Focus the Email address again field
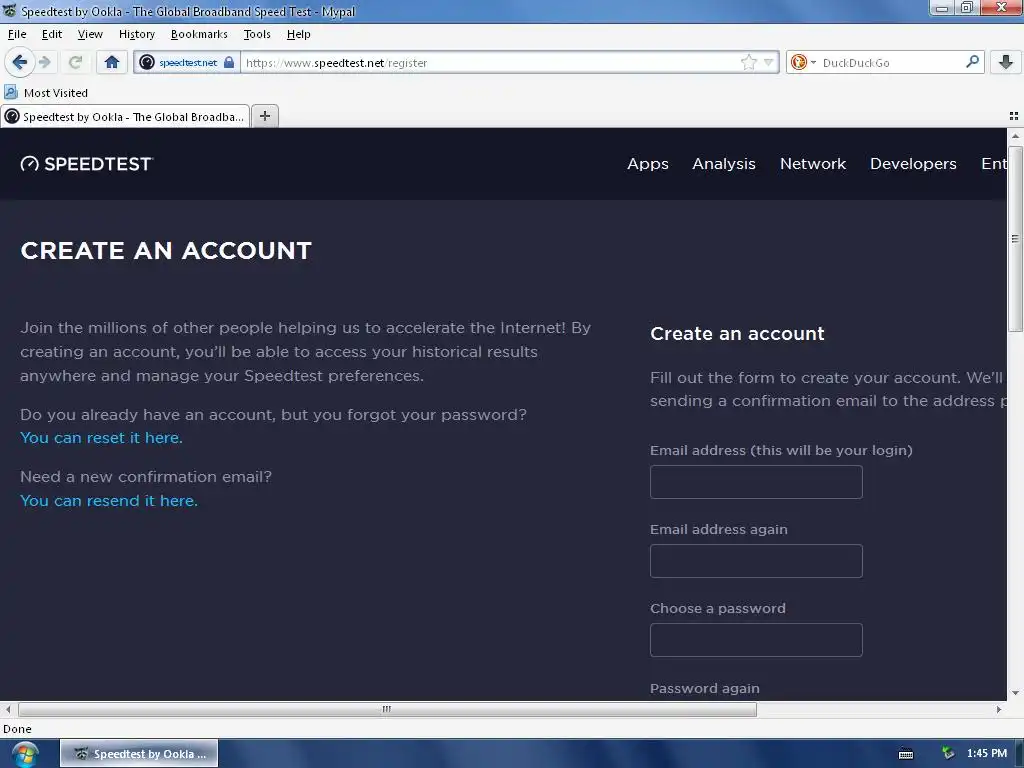The width and height of the screenshot is (1024, 768). coord(756,561)
